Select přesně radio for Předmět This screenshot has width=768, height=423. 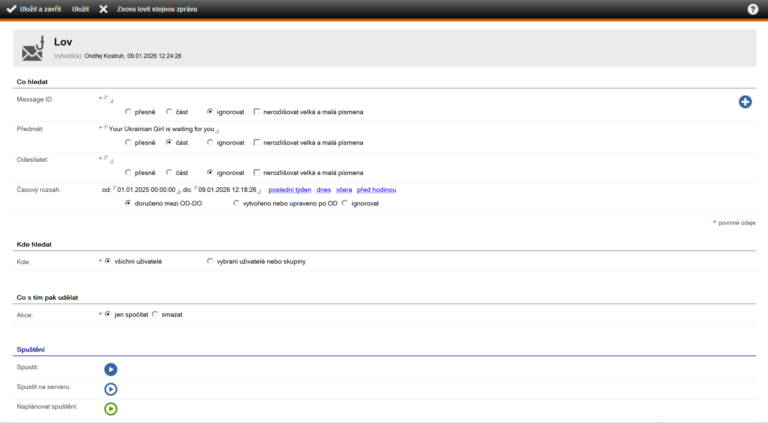click(x=128, y=142)
